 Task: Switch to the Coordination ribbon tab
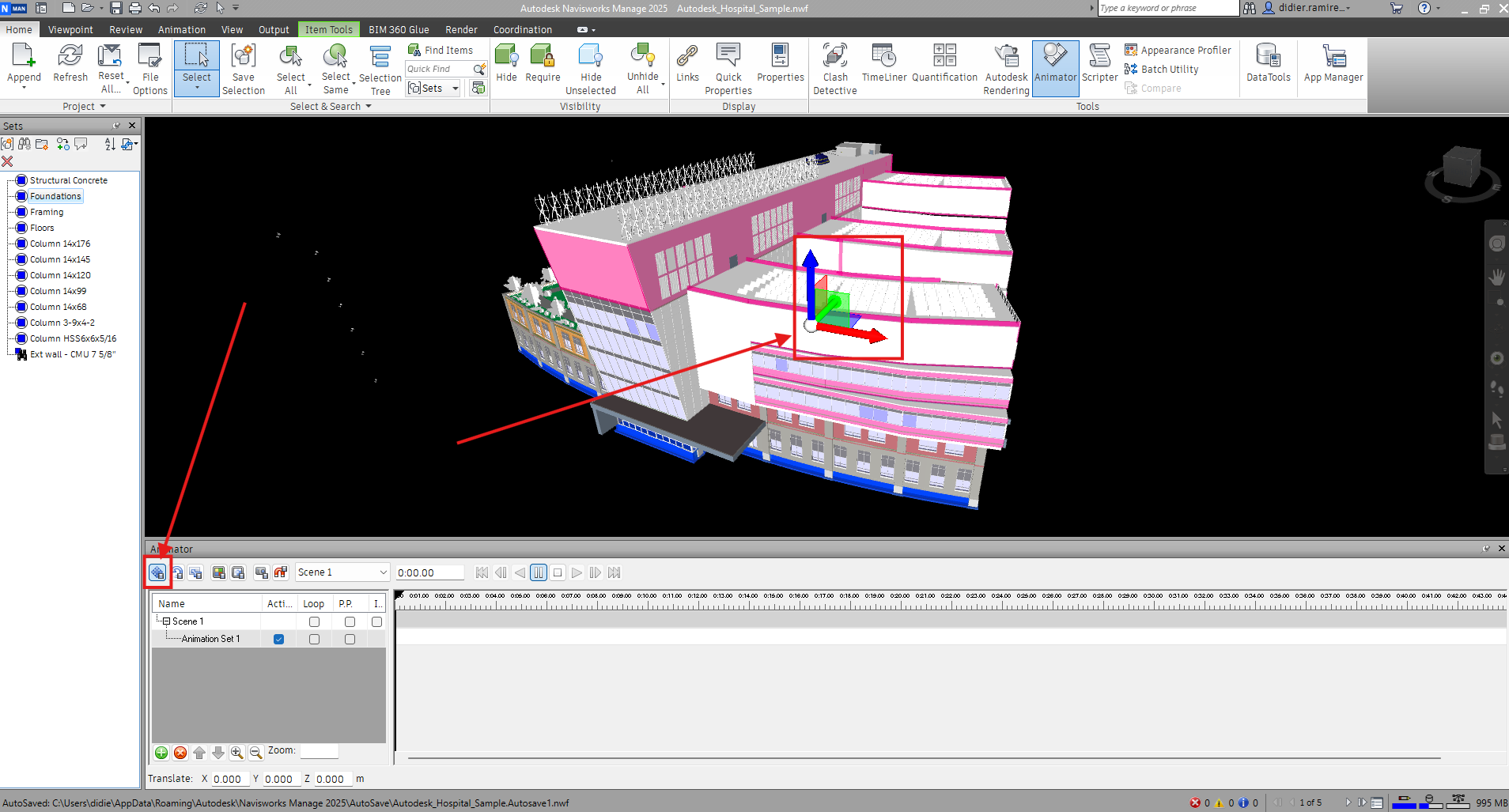tap(523, 29)
